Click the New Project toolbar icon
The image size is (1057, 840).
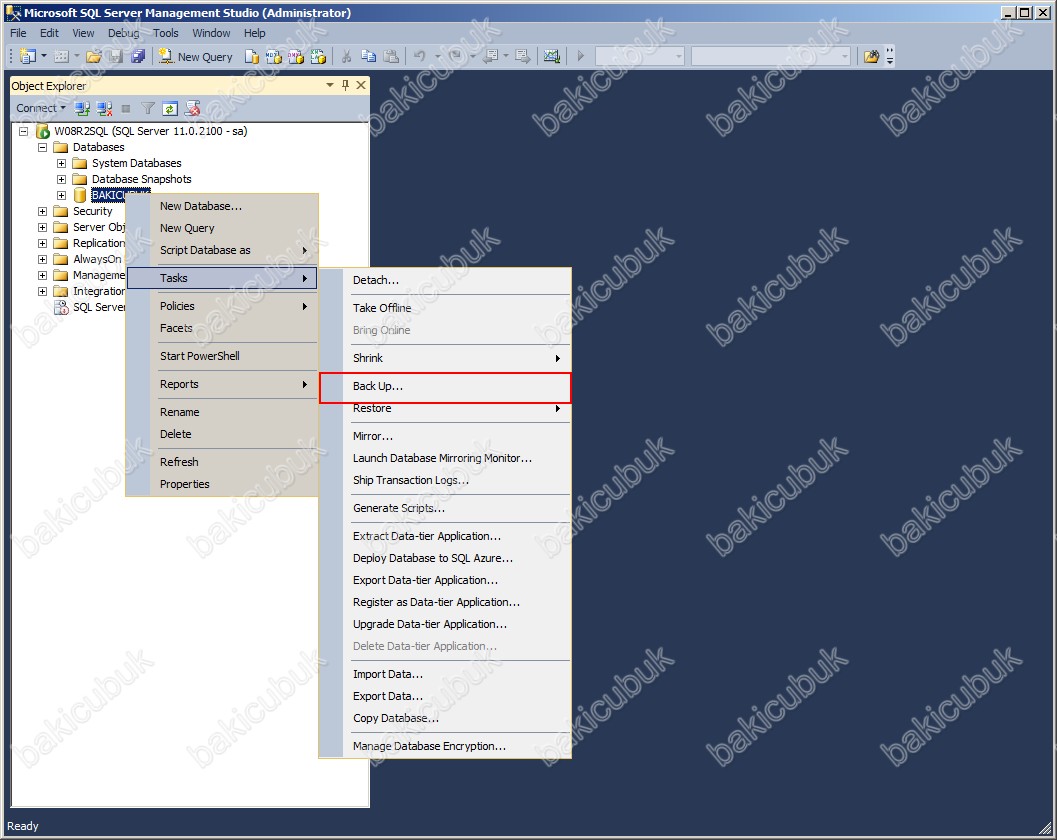[x=27, y=57]
